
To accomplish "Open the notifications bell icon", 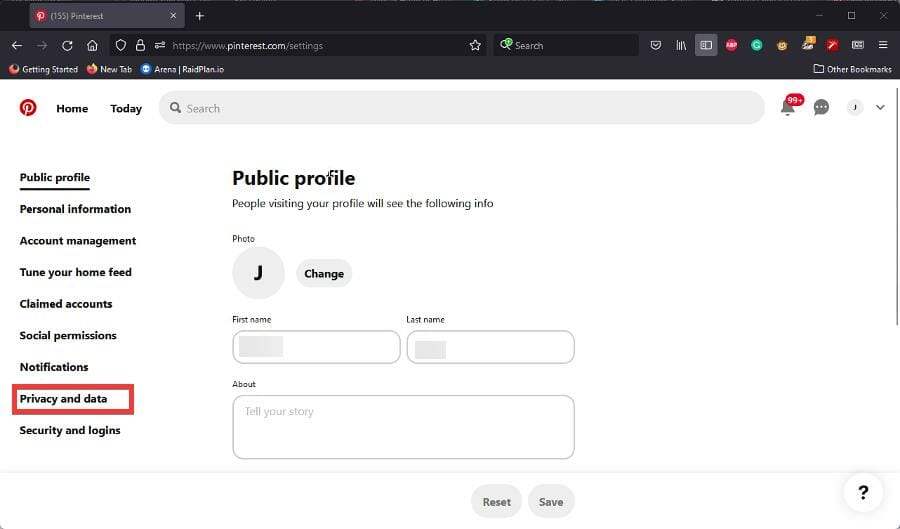I will (789, 108).
